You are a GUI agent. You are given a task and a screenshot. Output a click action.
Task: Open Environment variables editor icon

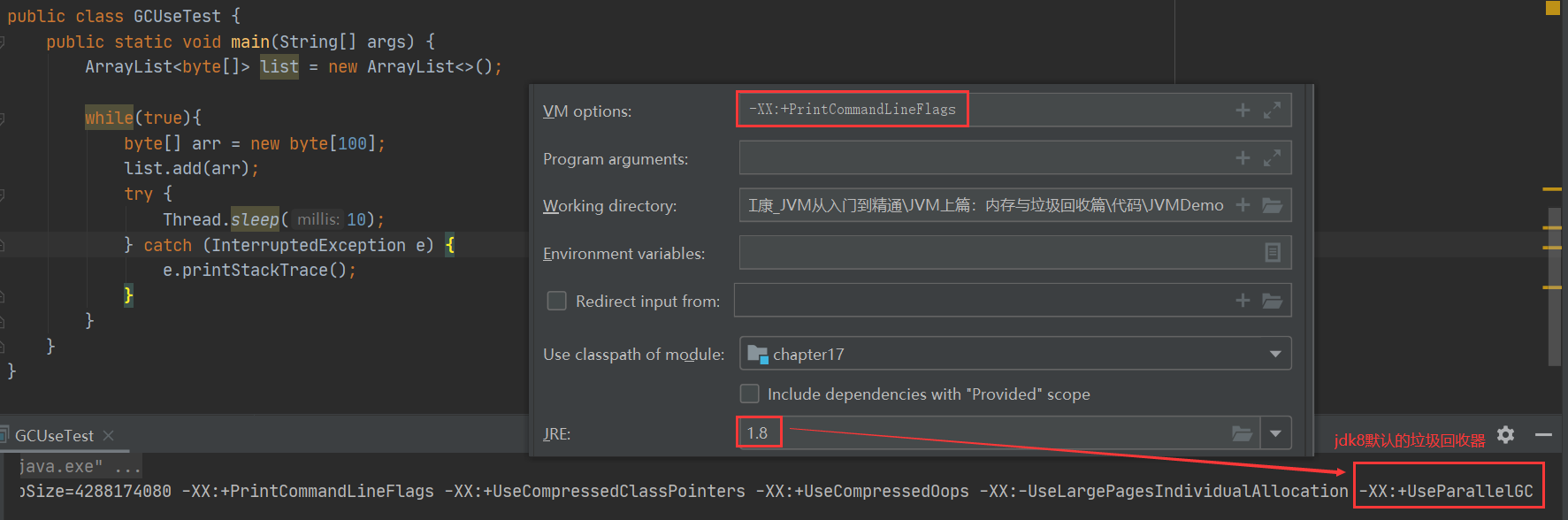1273,253
